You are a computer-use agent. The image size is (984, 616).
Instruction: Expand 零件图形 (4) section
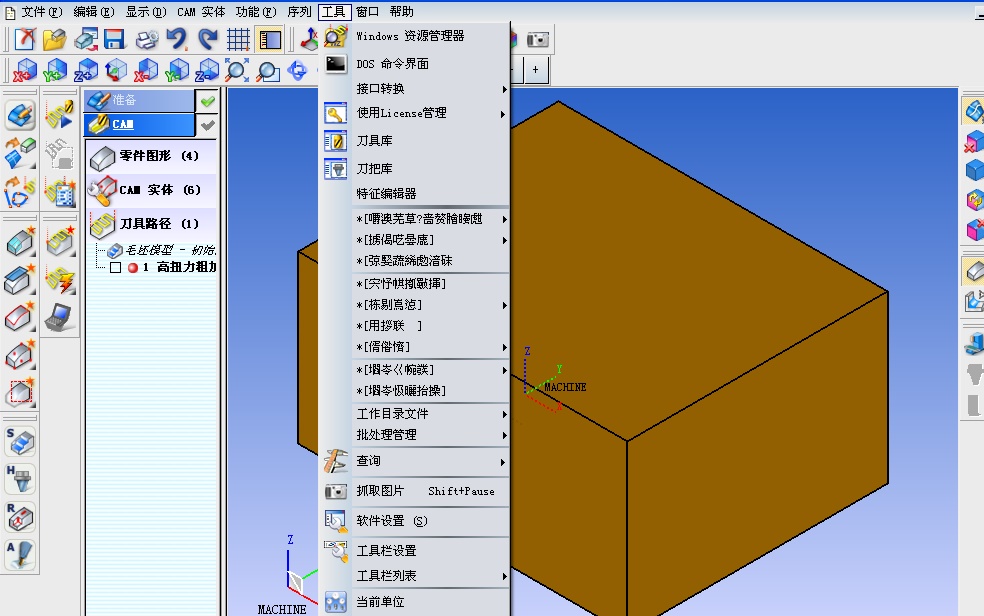pyautogui.click(x=151, y=156)
